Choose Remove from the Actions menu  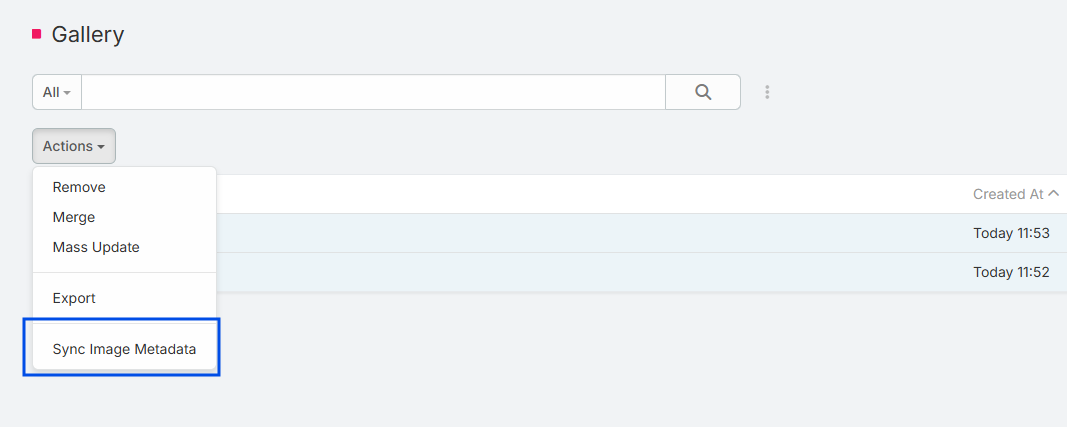pos(79,187)
